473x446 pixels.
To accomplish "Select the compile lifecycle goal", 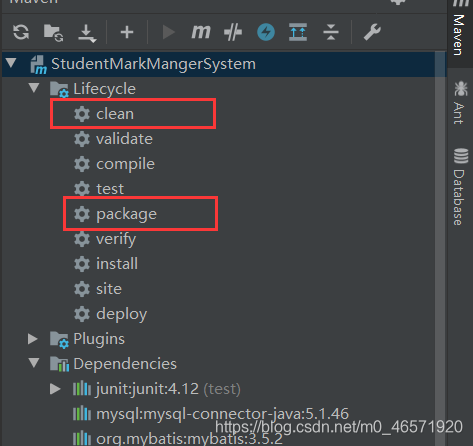I will pyautogui.click(x=125, y=164).
